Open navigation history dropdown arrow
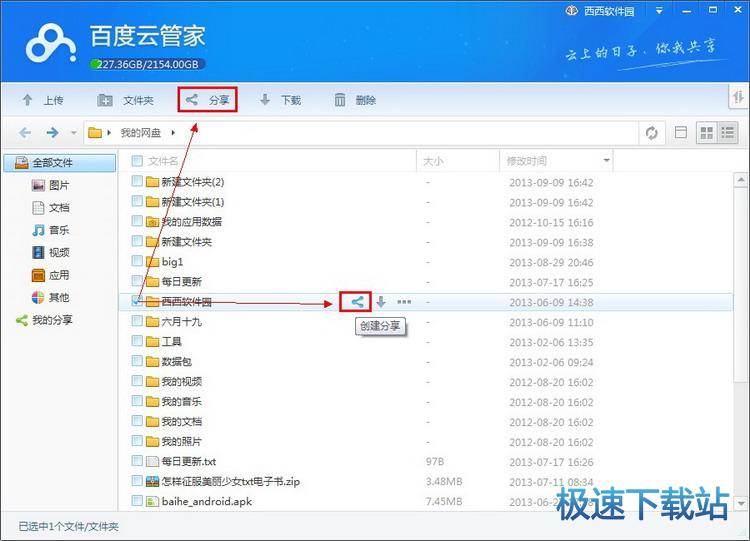Image resolution: width=750 pixels, height=541 pixels. 73,133
